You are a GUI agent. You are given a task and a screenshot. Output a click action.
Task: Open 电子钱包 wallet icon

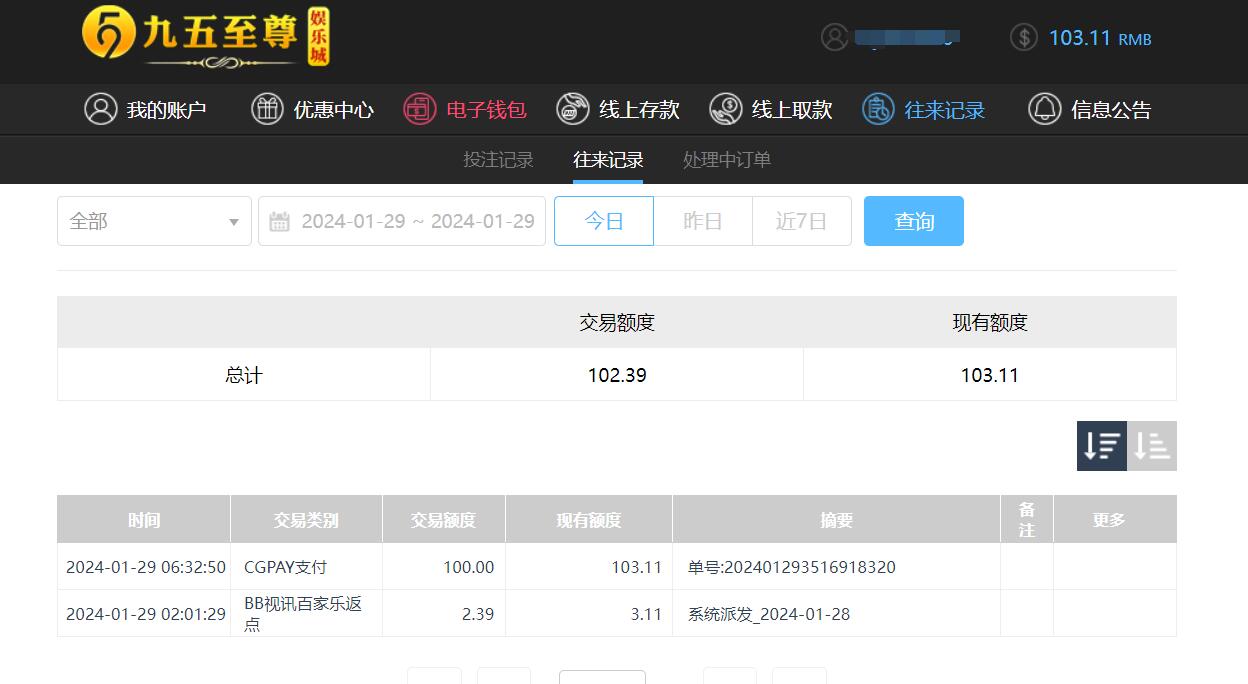tap(420, 109)
